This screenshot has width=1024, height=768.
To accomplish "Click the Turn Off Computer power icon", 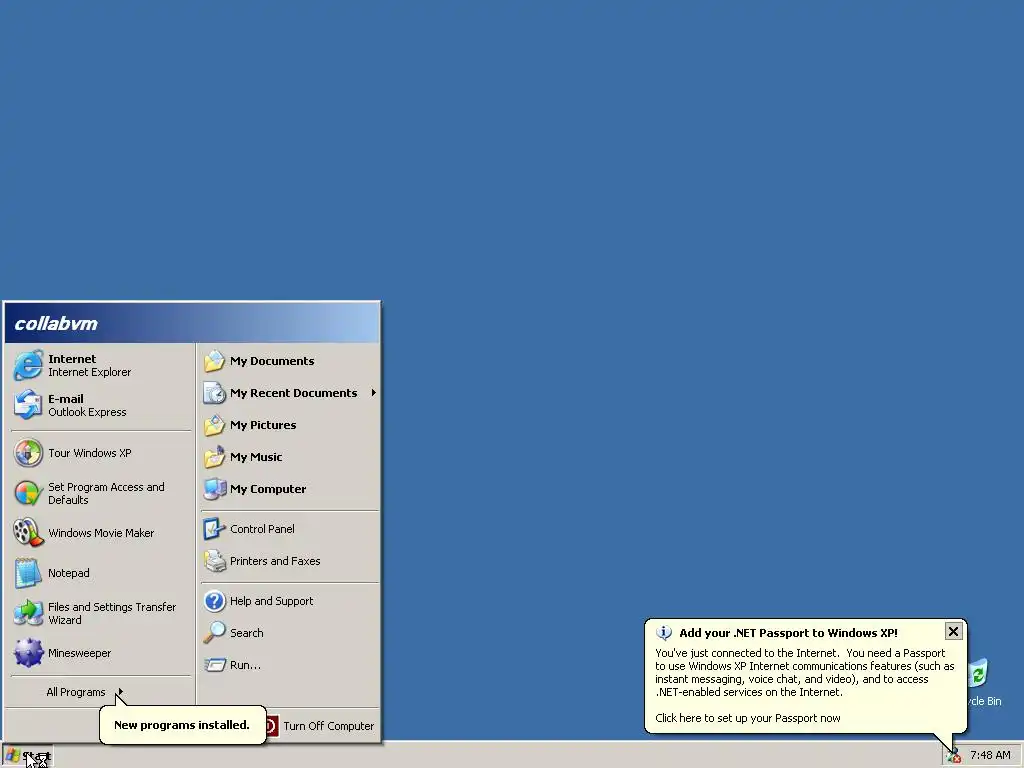I will point(272,726).
